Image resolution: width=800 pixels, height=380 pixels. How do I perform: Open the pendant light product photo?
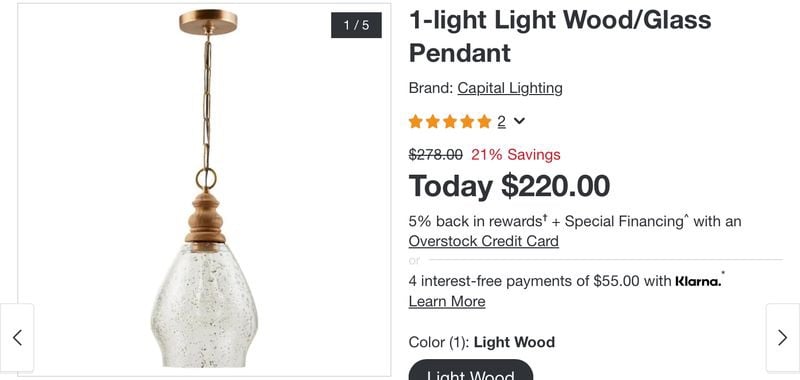[205, 190]
